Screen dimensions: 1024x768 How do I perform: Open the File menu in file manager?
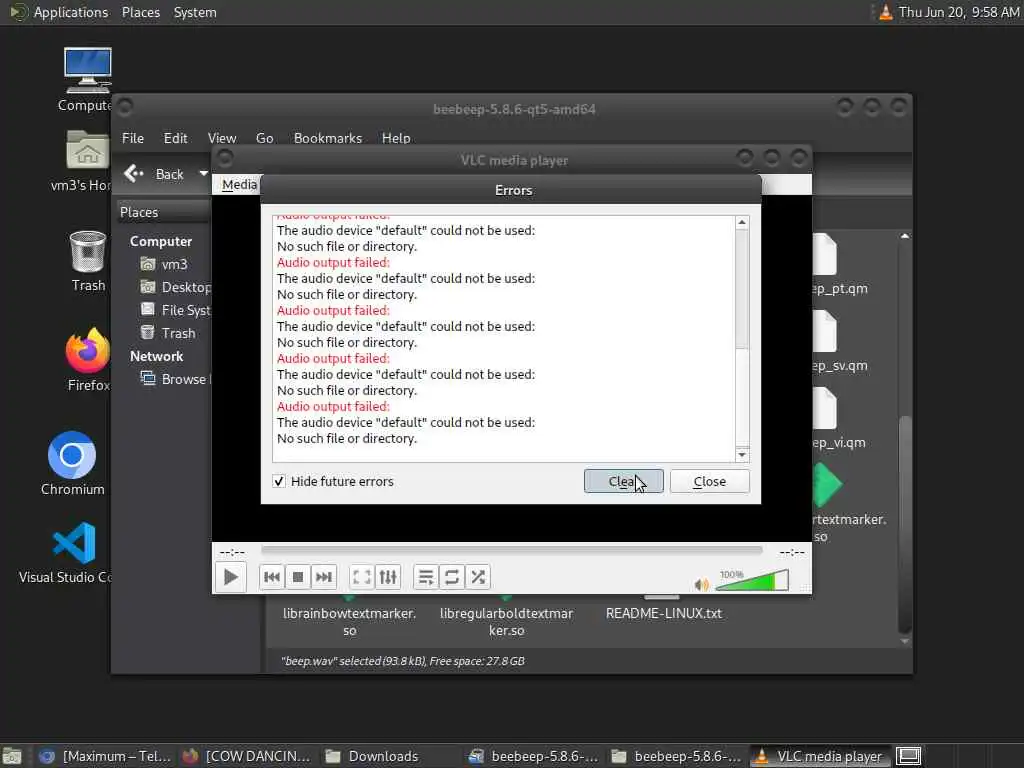[133, 138]
